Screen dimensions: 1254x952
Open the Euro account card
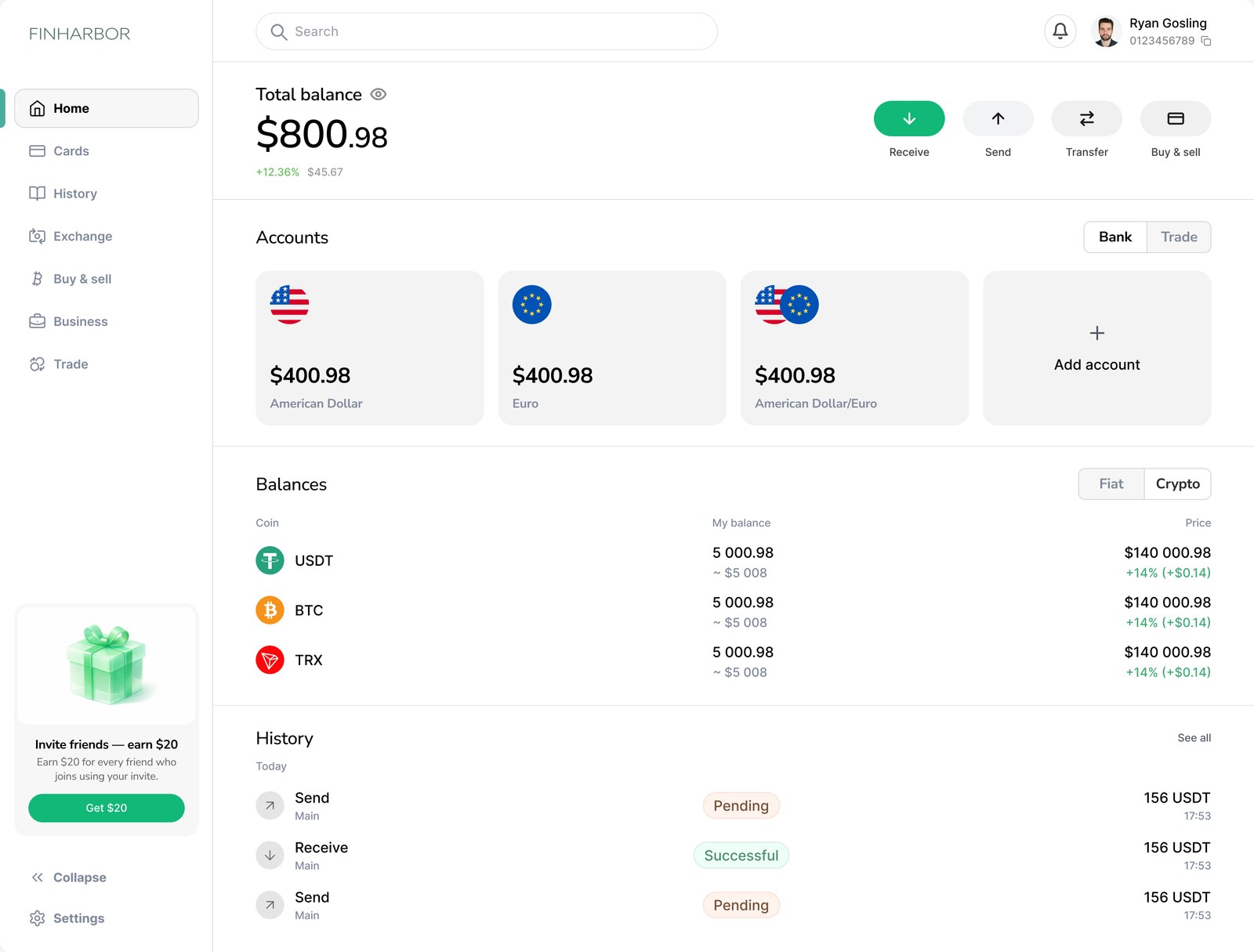612,348
